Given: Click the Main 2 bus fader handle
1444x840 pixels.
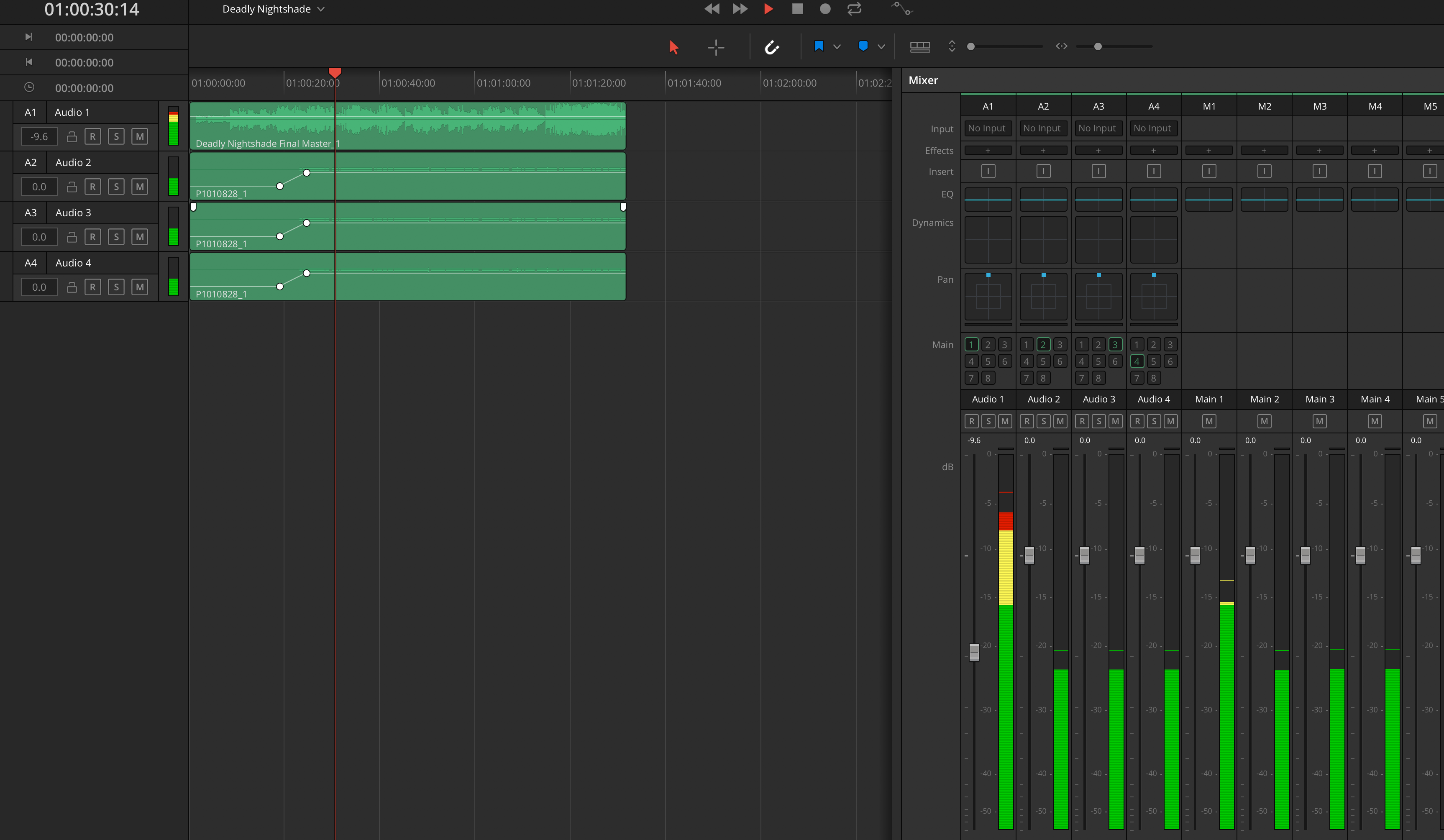Looking at the screenshot, I should click(x=1250, y=555).
